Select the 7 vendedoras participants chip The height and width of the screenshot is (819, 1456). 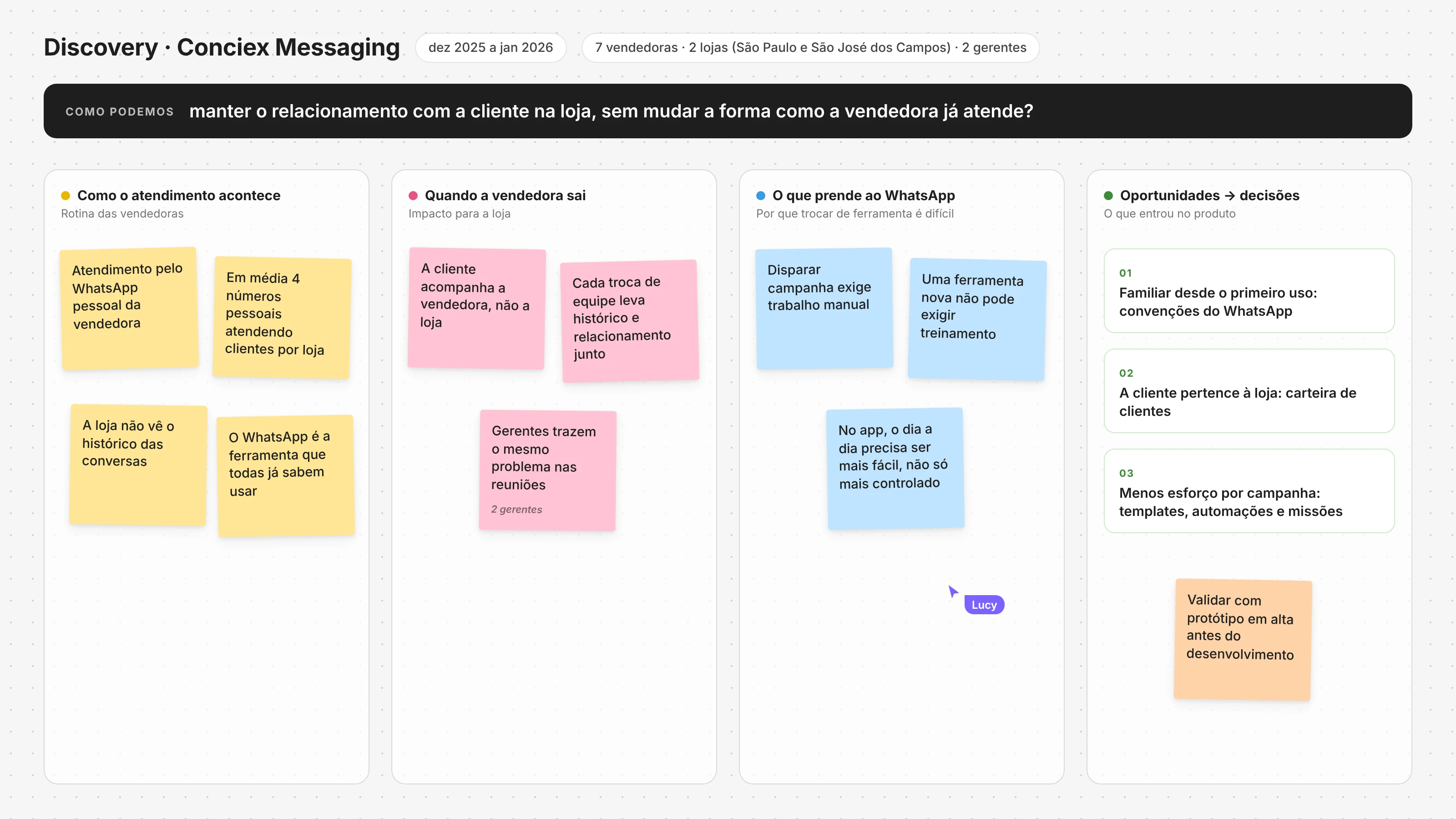[x=810, y=47]
